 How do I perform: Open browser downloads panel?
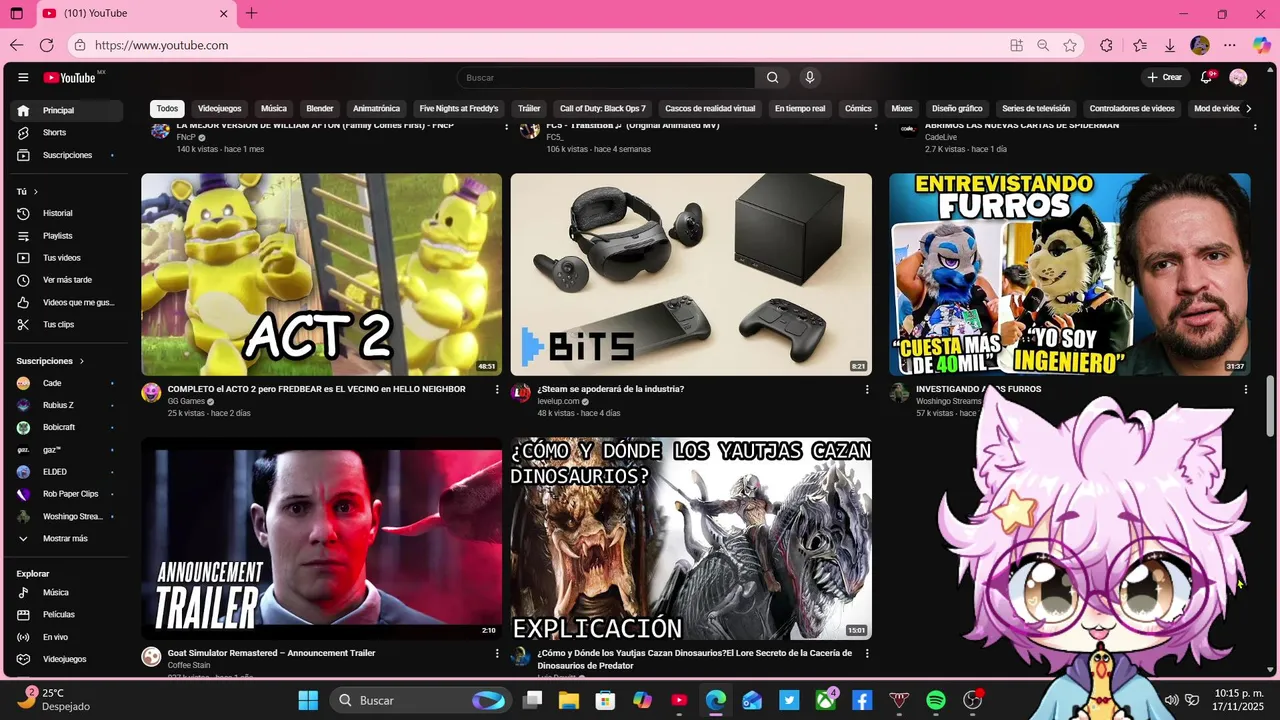tap(1169, 45)
